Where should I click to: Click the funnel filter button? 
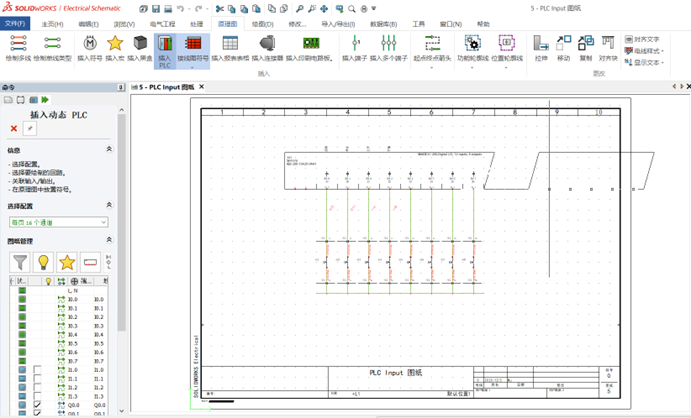(x=20, y=263)
